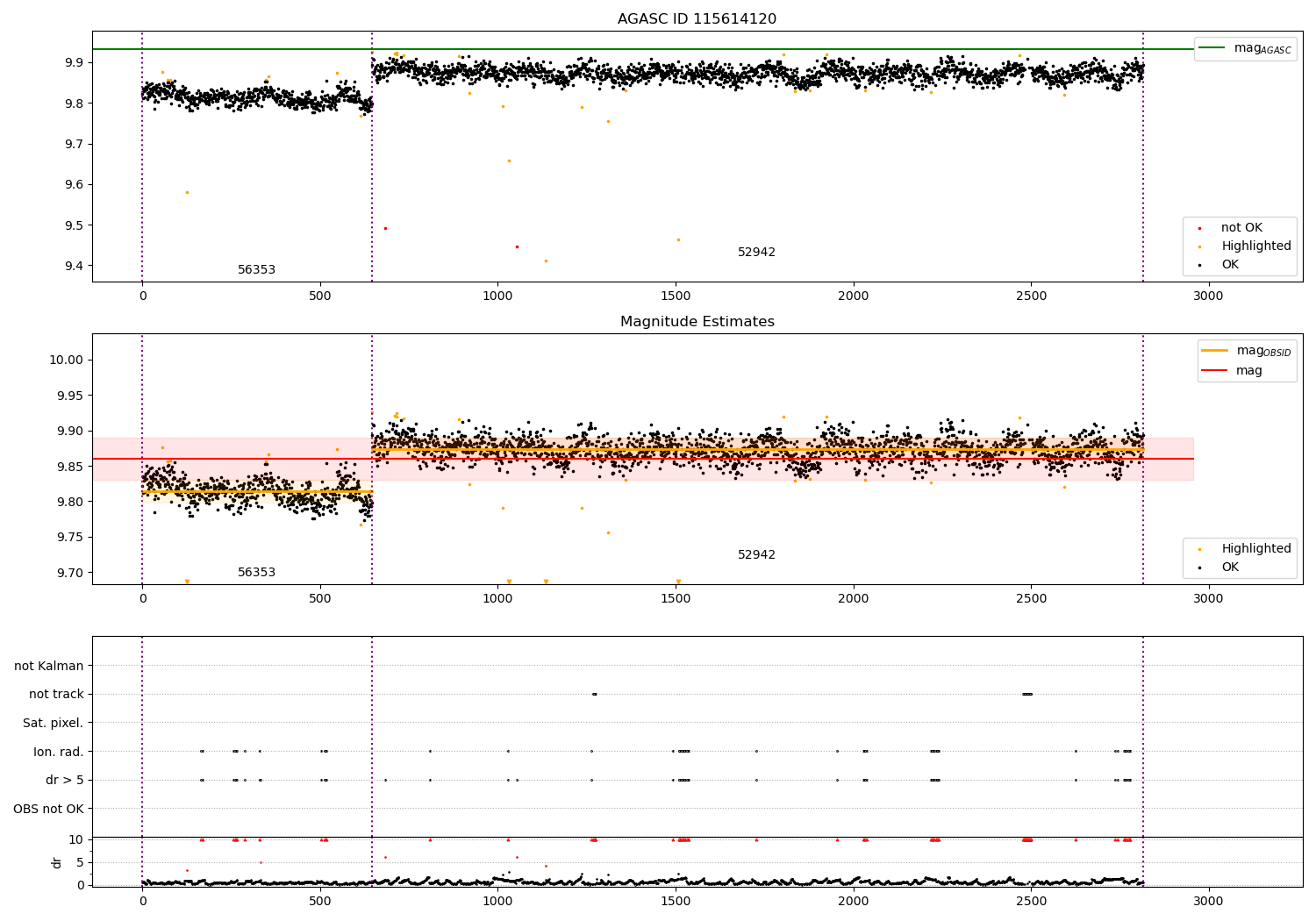Click the 'not track' row label
This screenshot has height=921, width=1316.
point(56,695)
